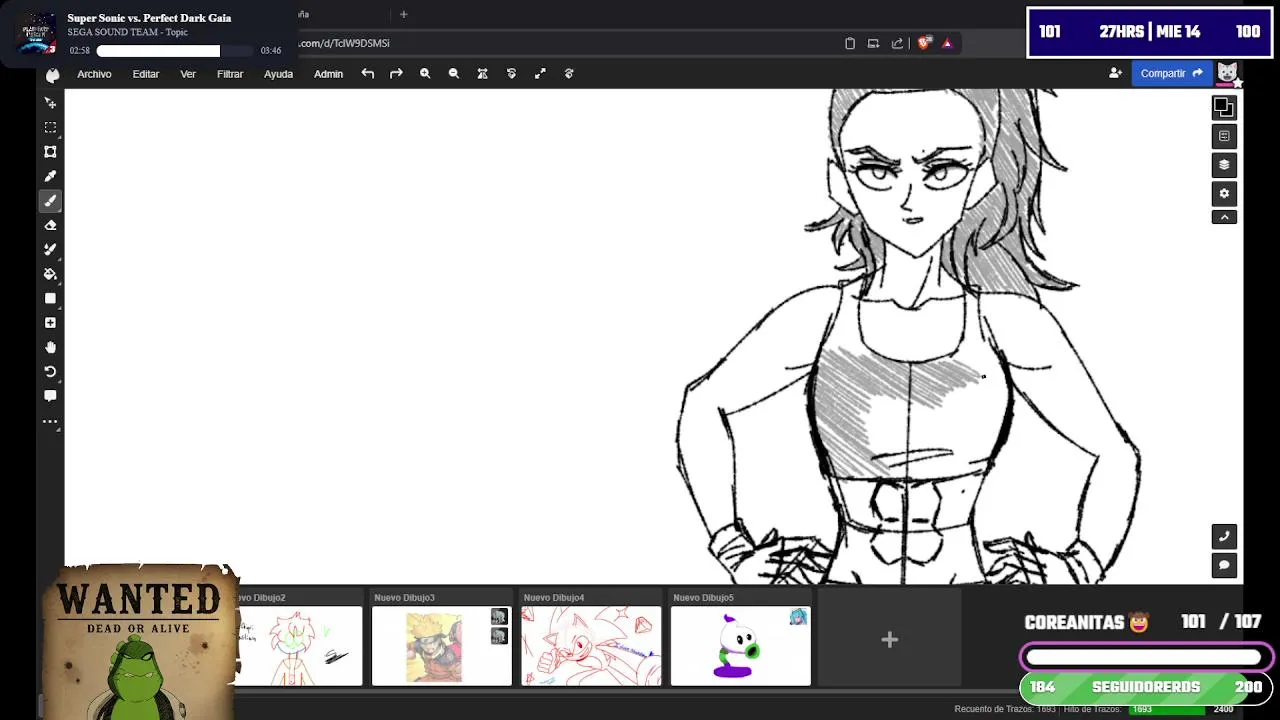Image resolution: width=1280 pixels, height=720 pixels.
Task: Open the Nuevo Dibujo3 thumbnail
Action: click(441, 646)
